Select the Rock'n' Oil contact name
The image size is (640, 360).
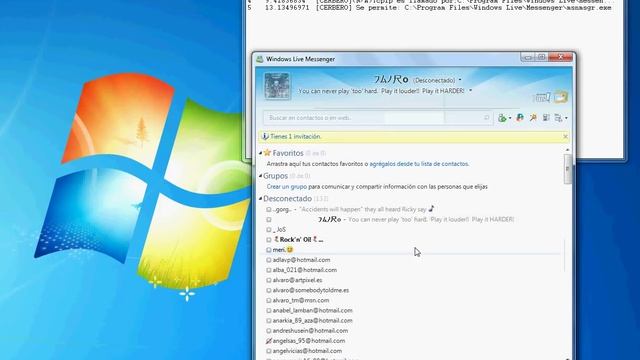pyautogui.click(x=298, y=240)
